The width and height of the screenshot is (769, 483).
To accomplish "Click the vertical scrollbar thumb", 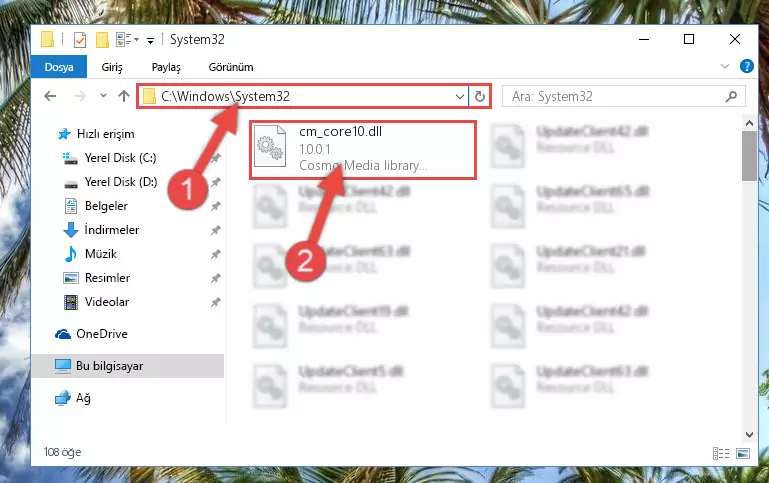I will (749, 156).
